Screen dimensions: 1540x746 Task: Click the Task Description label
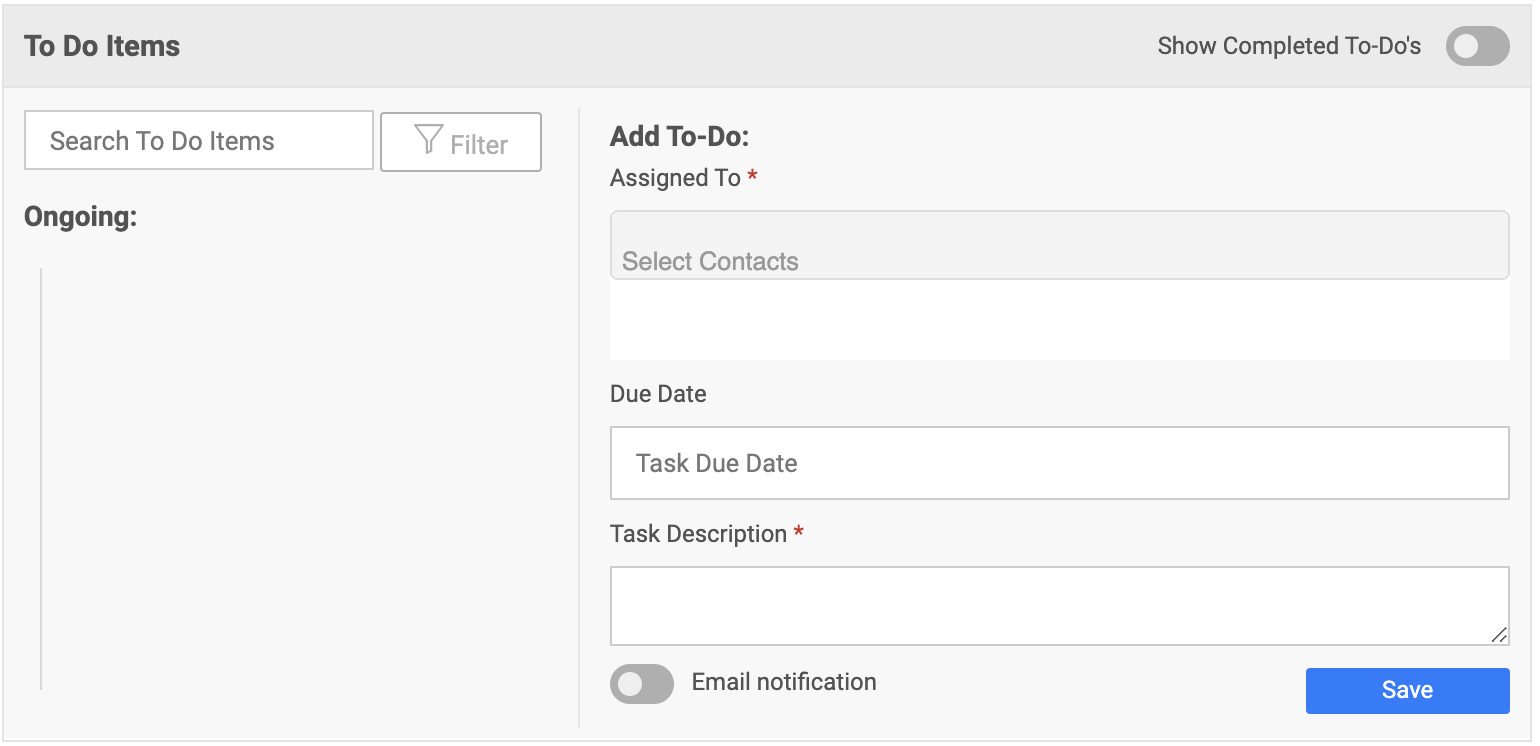click(698, 534)
